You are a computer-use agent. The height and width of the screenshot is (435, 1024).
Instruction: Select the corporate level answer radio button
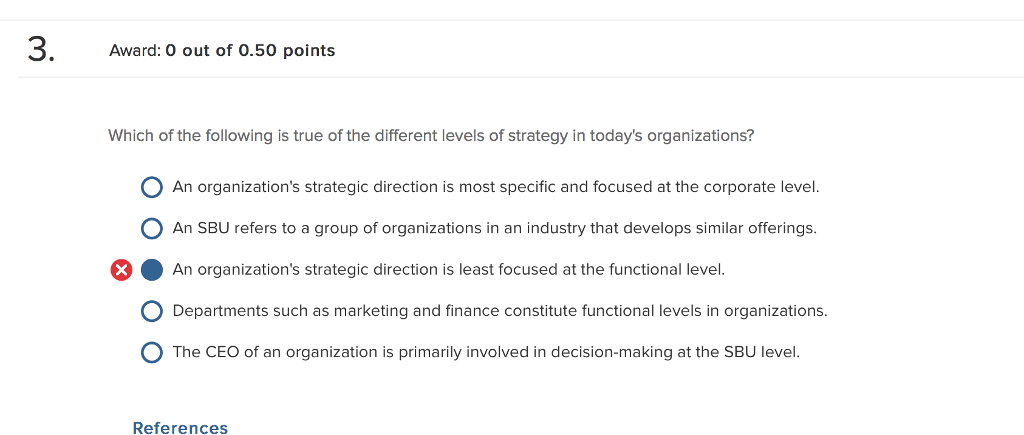151,187
